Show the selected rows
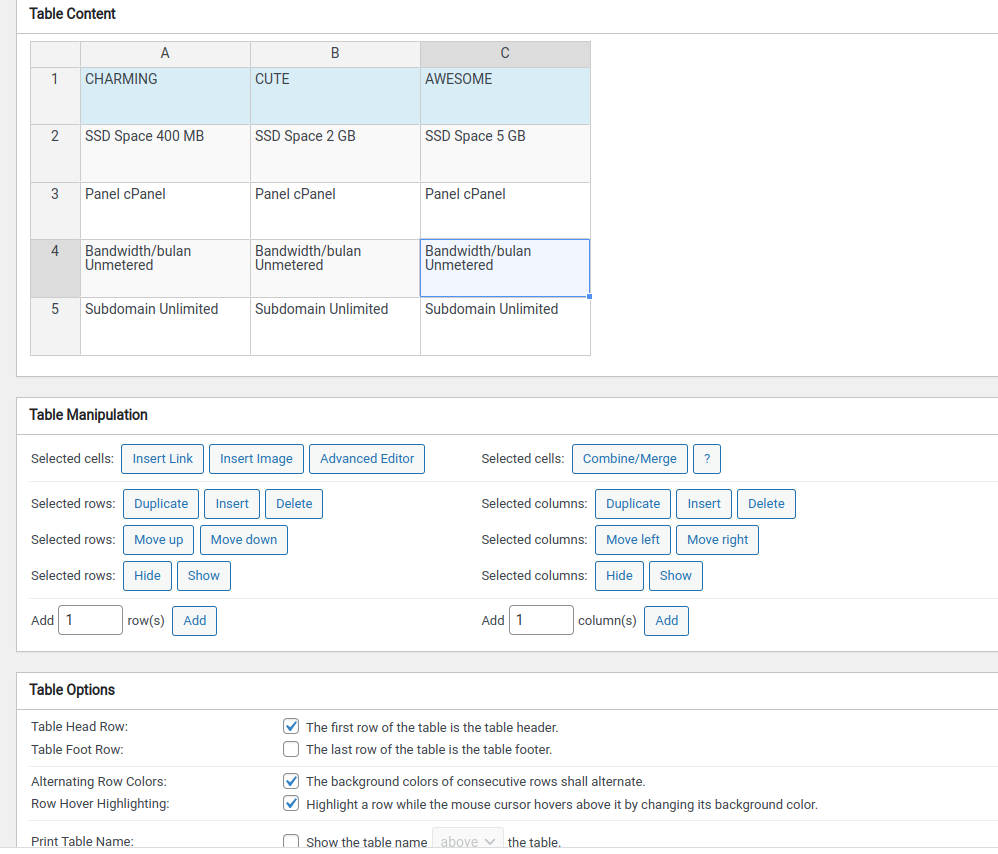This screenshot has height=854, width=998. 204,576
